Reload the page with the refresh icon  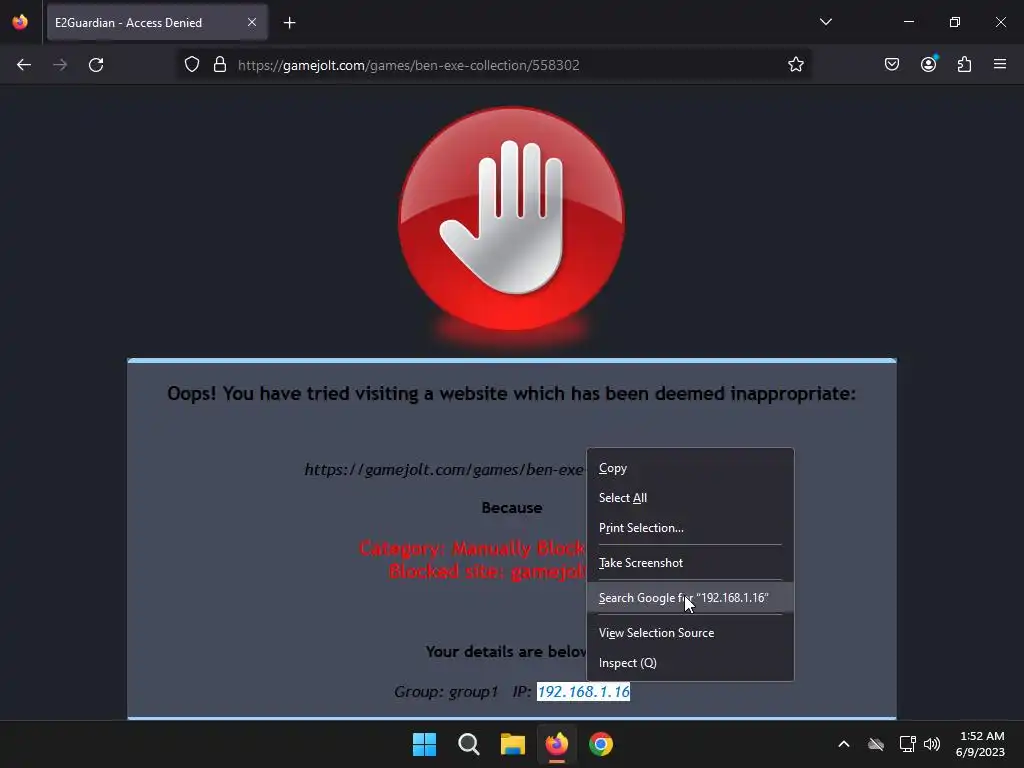[96, 65]
